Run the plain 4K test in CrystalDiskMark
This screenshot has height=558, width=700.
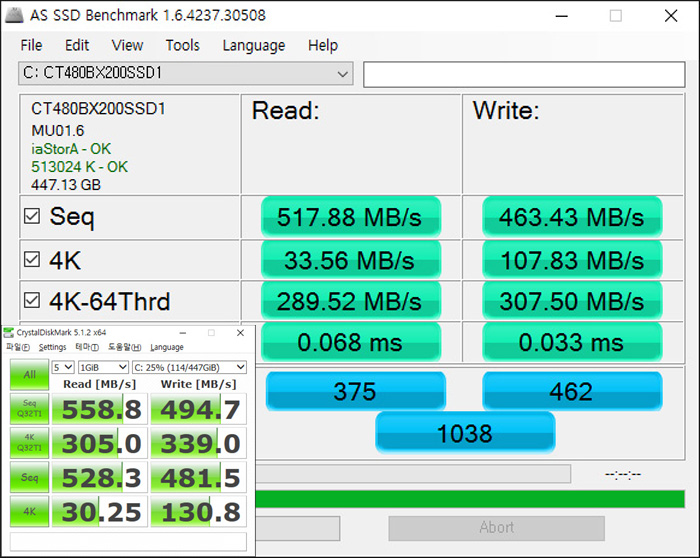[x=29, y=511]
